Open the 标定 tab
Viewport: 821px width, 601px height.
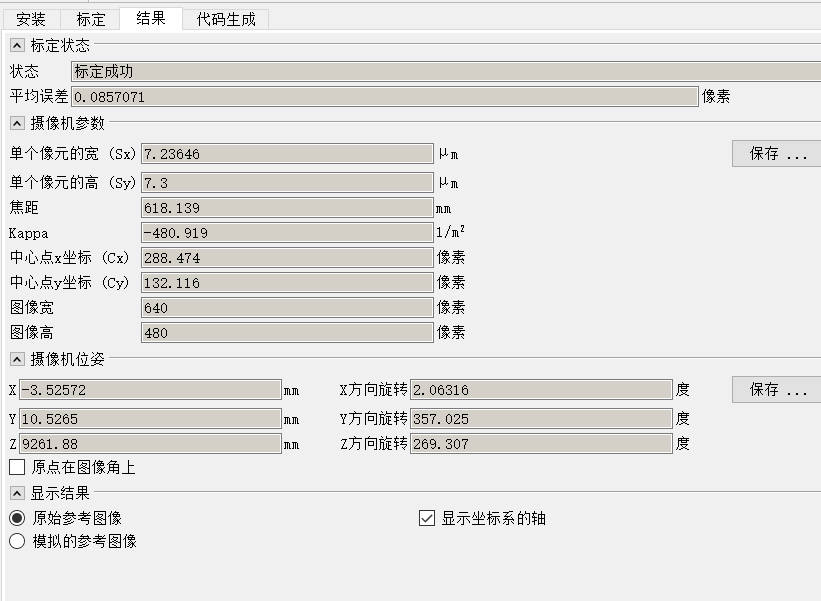tap(90, 19)
